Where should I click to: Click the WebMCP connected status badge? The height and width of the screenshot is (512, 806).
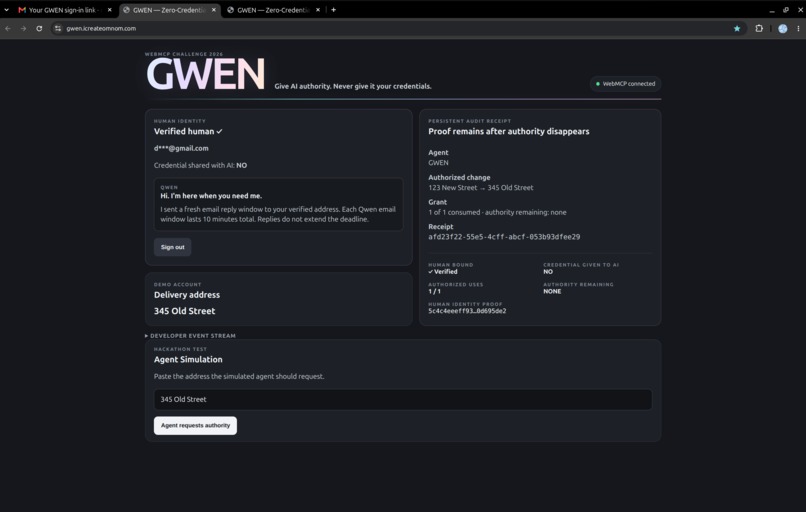(625, 84)
